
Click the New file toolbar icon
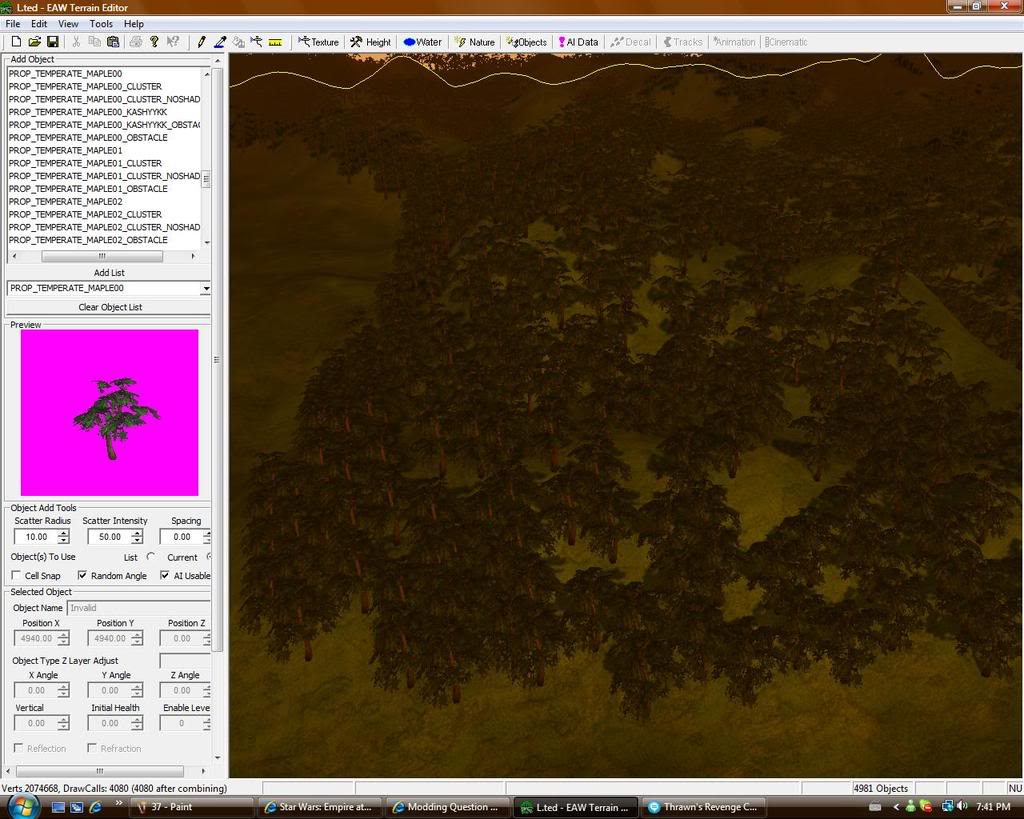click(16, 42)
